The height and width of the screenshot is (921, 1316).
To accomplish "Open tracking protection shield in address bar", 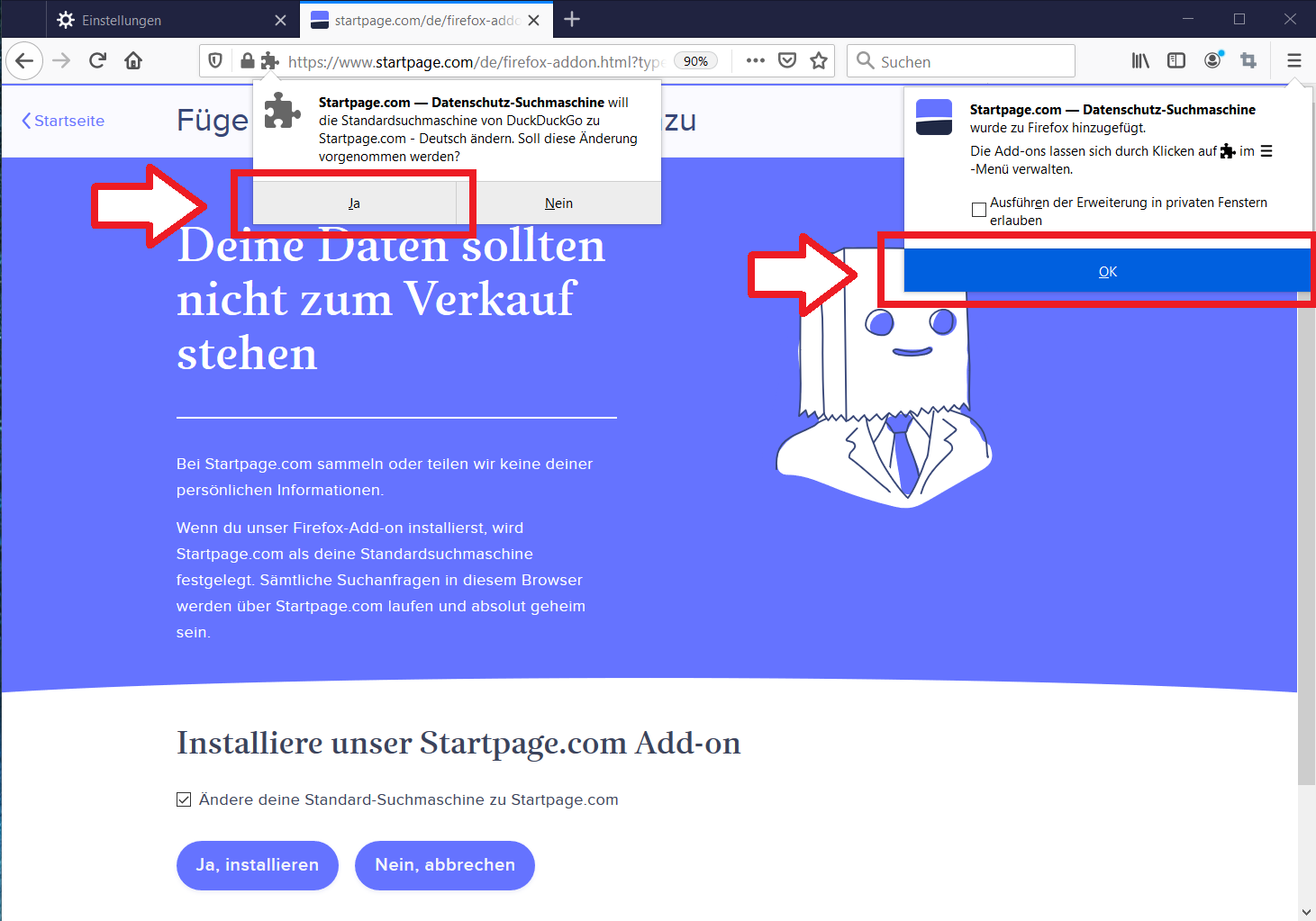I will (x=215, y=61).
